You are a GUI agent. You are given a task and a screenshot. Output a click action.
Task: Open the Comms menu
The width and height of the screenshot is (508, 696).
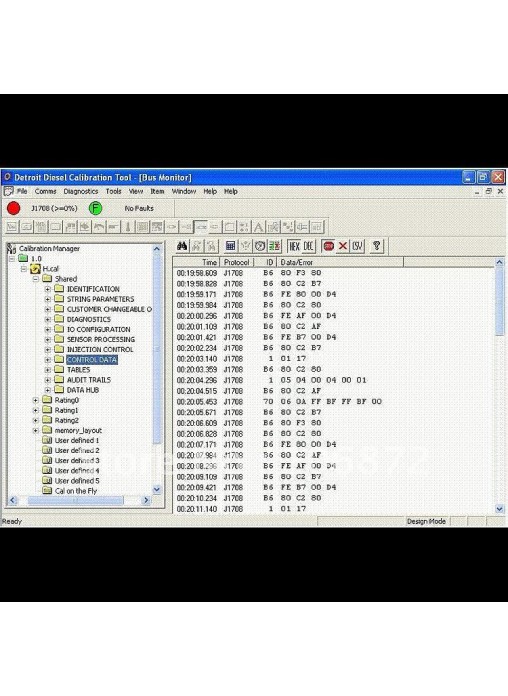coord(45,191)
